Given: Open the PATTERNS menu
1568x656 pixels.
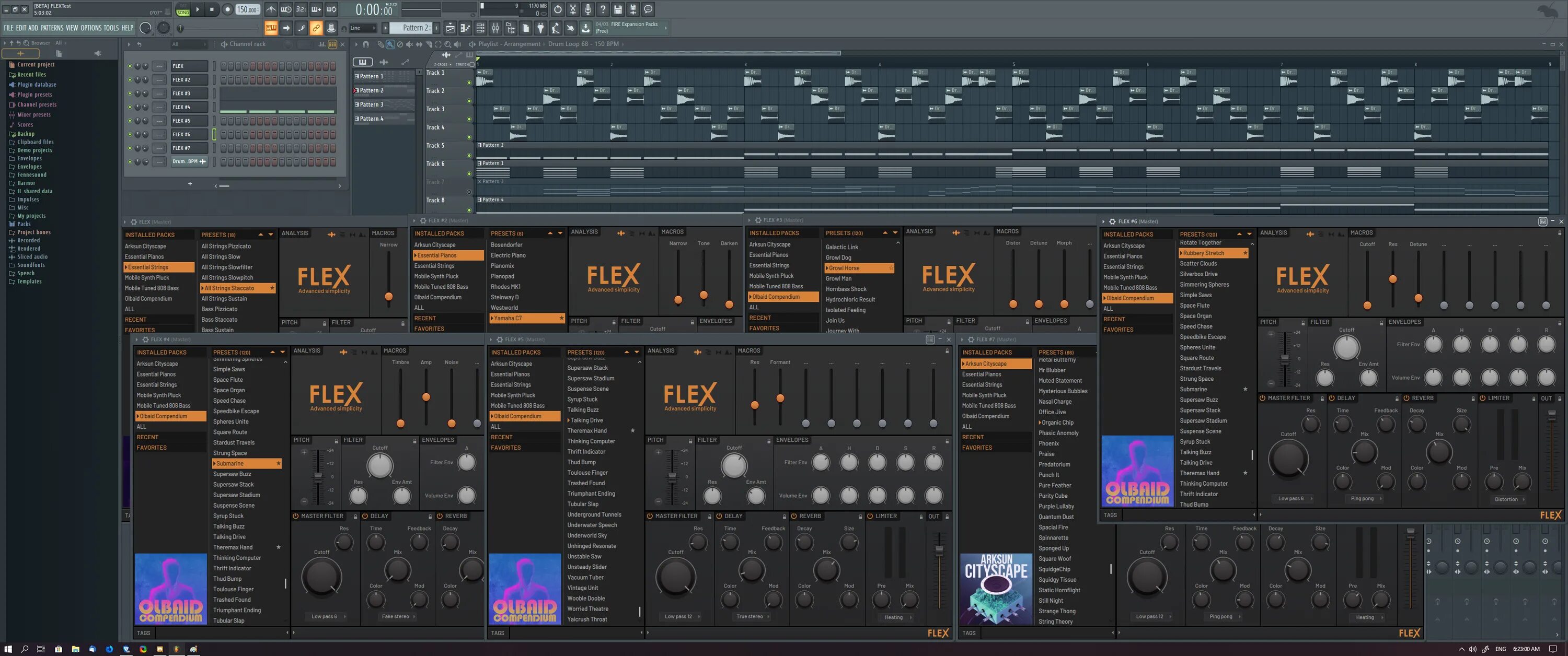Looking at the screenshot, I should [x=52, y=28].
